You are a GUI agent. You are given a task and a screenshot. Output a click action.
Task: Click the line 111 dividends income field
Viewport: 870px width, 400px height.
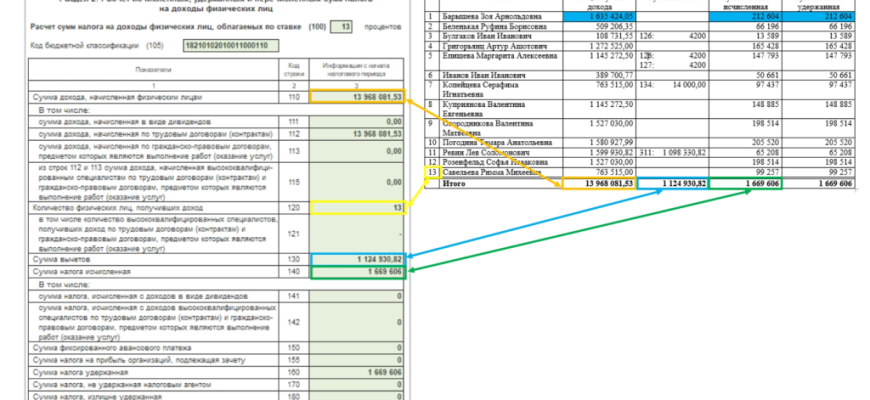[x=359, y=121]
